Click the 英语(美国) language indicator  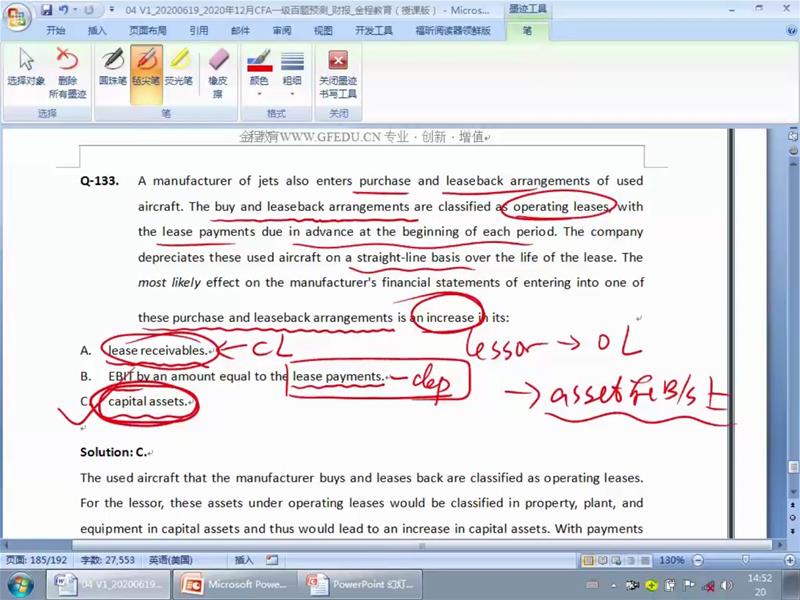pyautogui.click(x=170, y=560)
